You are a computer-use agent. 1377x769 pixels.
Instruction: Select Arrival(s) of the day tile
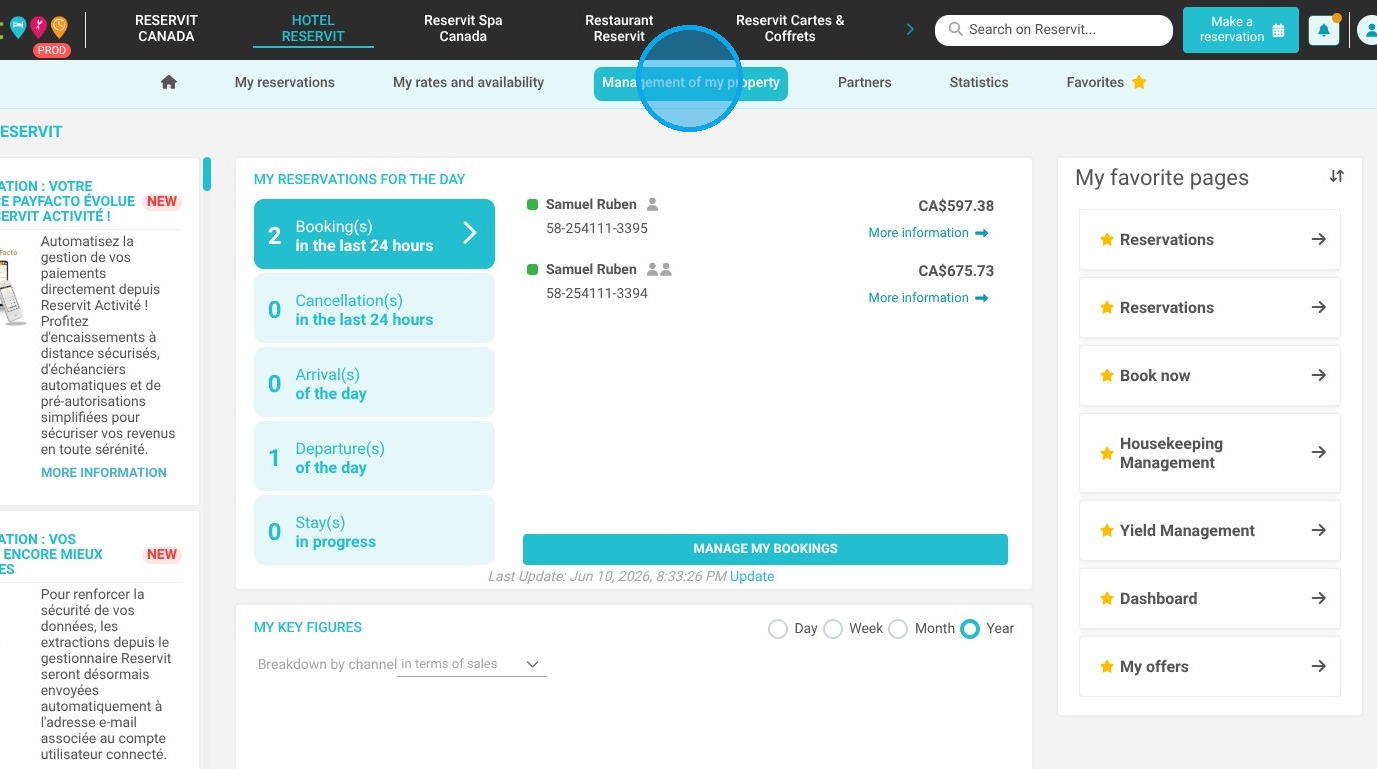[x=374, y=383]
